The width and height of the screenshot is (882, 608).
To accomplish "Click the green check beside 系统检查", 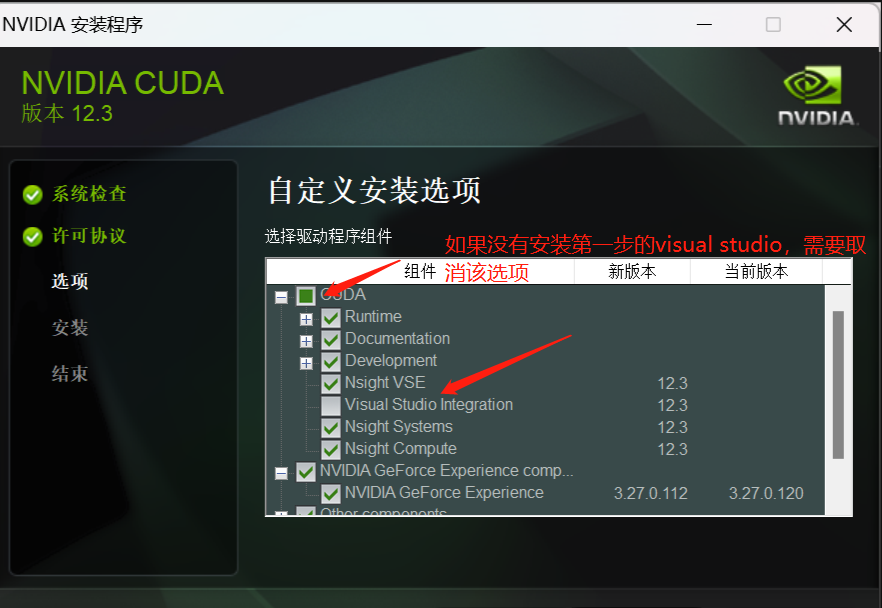I will point(33,195).
